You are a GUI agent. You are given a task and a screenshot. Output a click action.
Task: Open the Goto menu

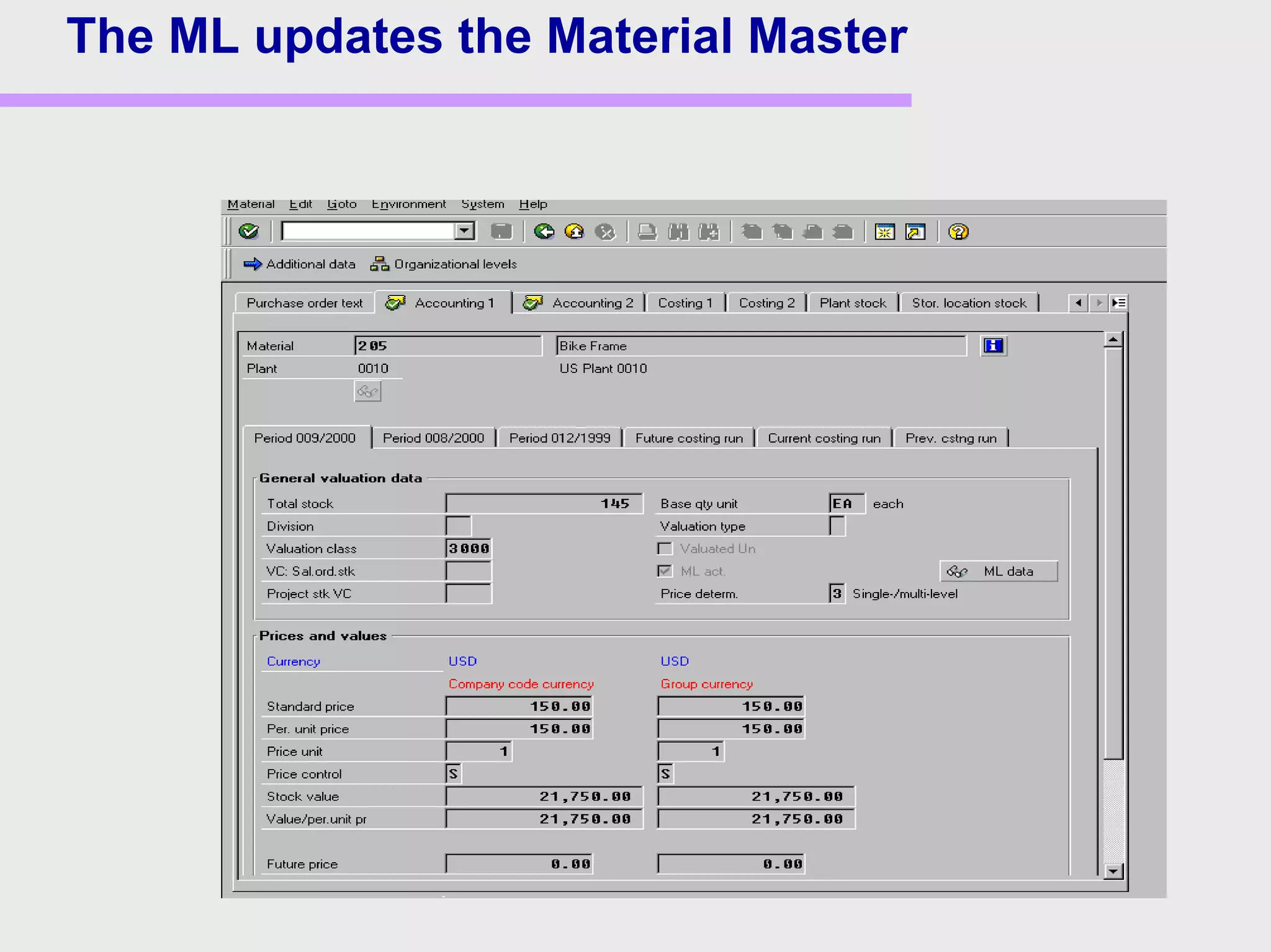point(342,204)
